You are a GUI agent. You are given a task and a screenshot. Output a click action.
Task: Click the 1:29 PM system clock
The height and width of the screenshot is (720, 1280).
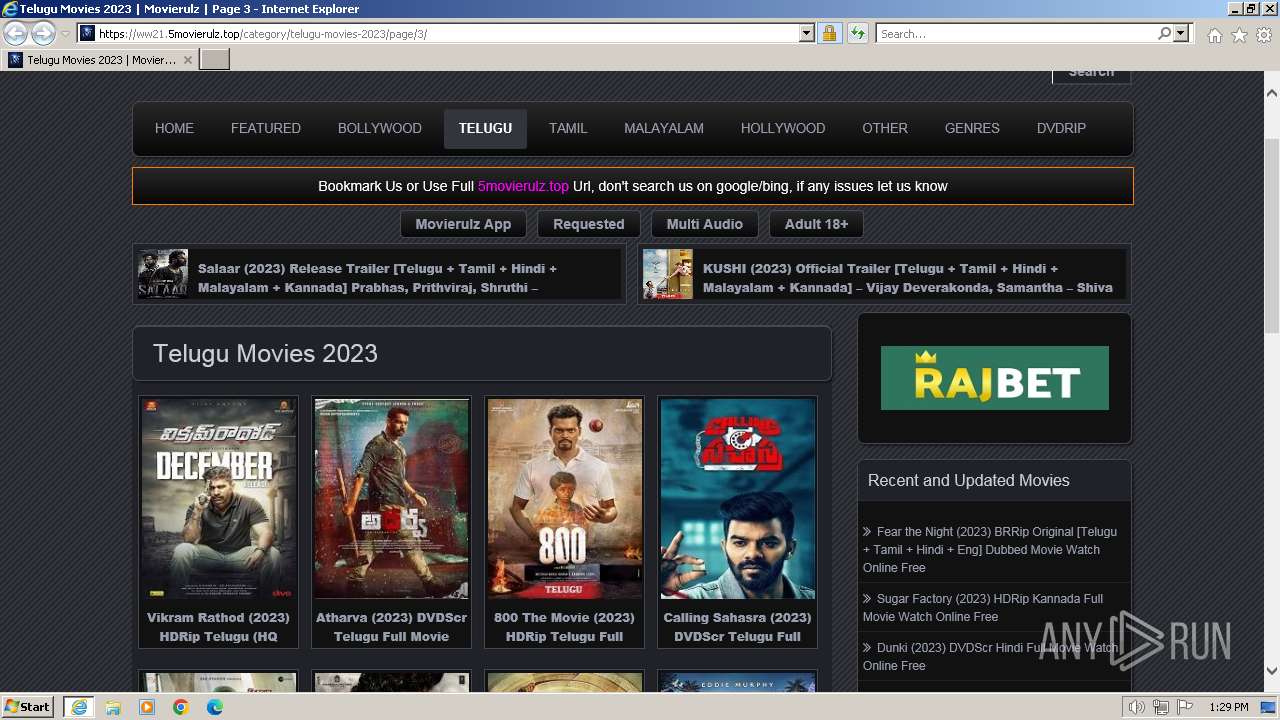[x=1228, y=707]
